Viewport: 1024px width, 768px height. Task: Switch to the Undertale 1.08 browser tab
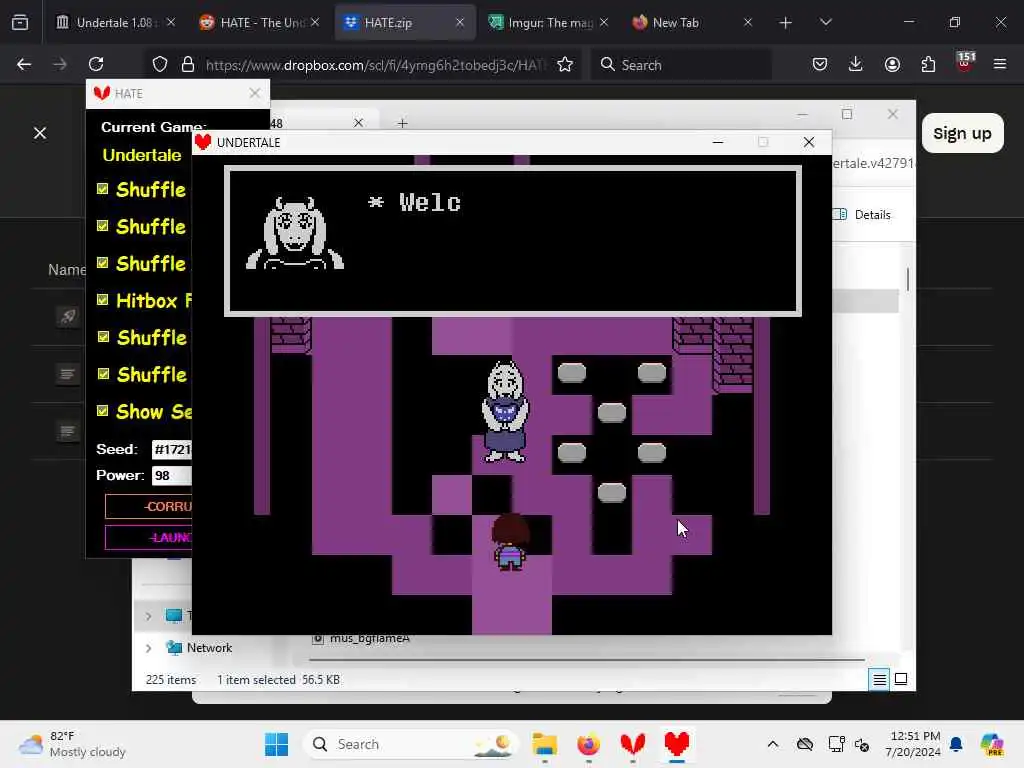[115, 23]
